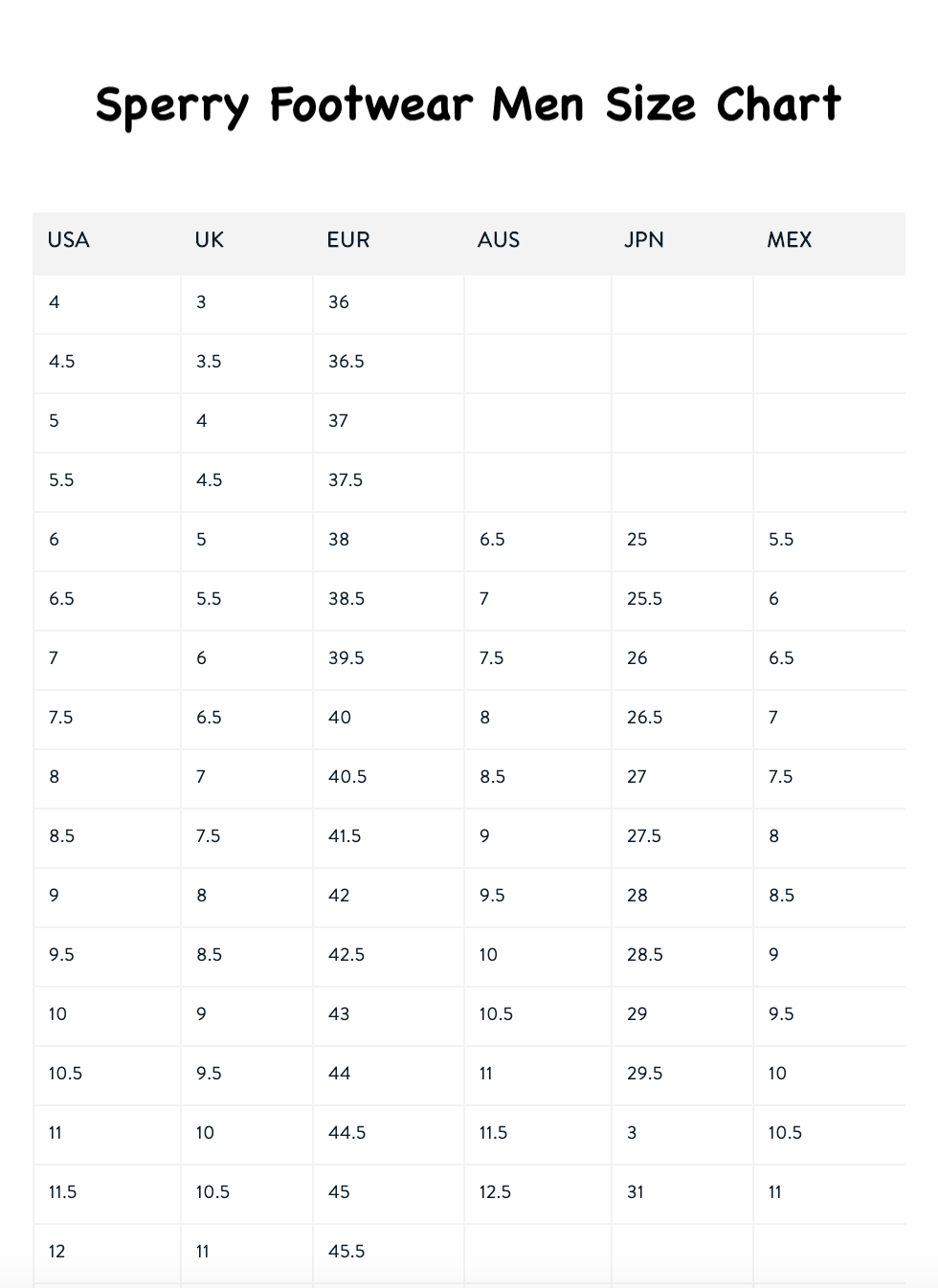Image resolution: width=938 pixels, height=1288 pixels.
Task: Click the Sperry Footwear Men Size Chart title
Action: [x=468, y=104]
